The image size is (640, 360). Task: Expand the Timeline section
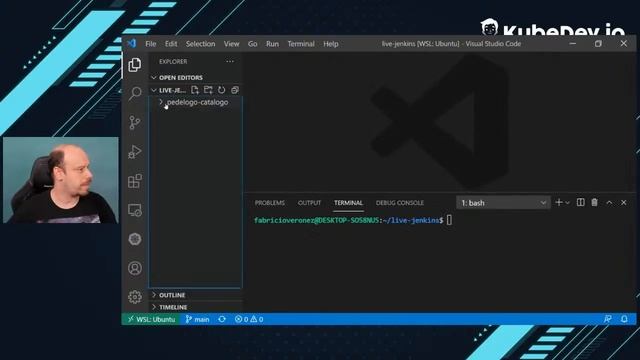tap(196, 307)
